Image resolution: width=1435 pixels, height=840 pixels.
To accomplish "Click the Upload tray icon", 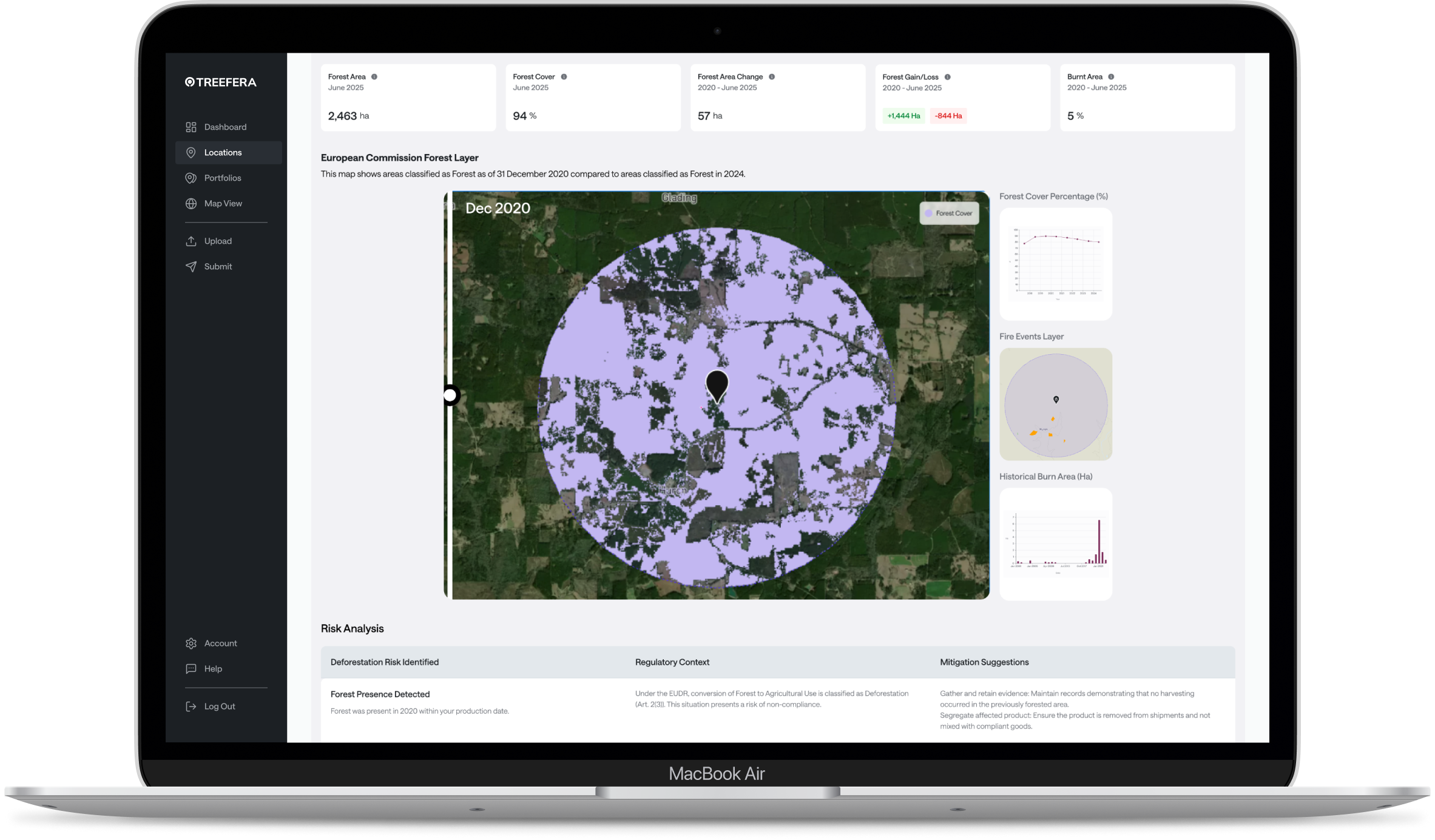I will [x=191, y=241].
